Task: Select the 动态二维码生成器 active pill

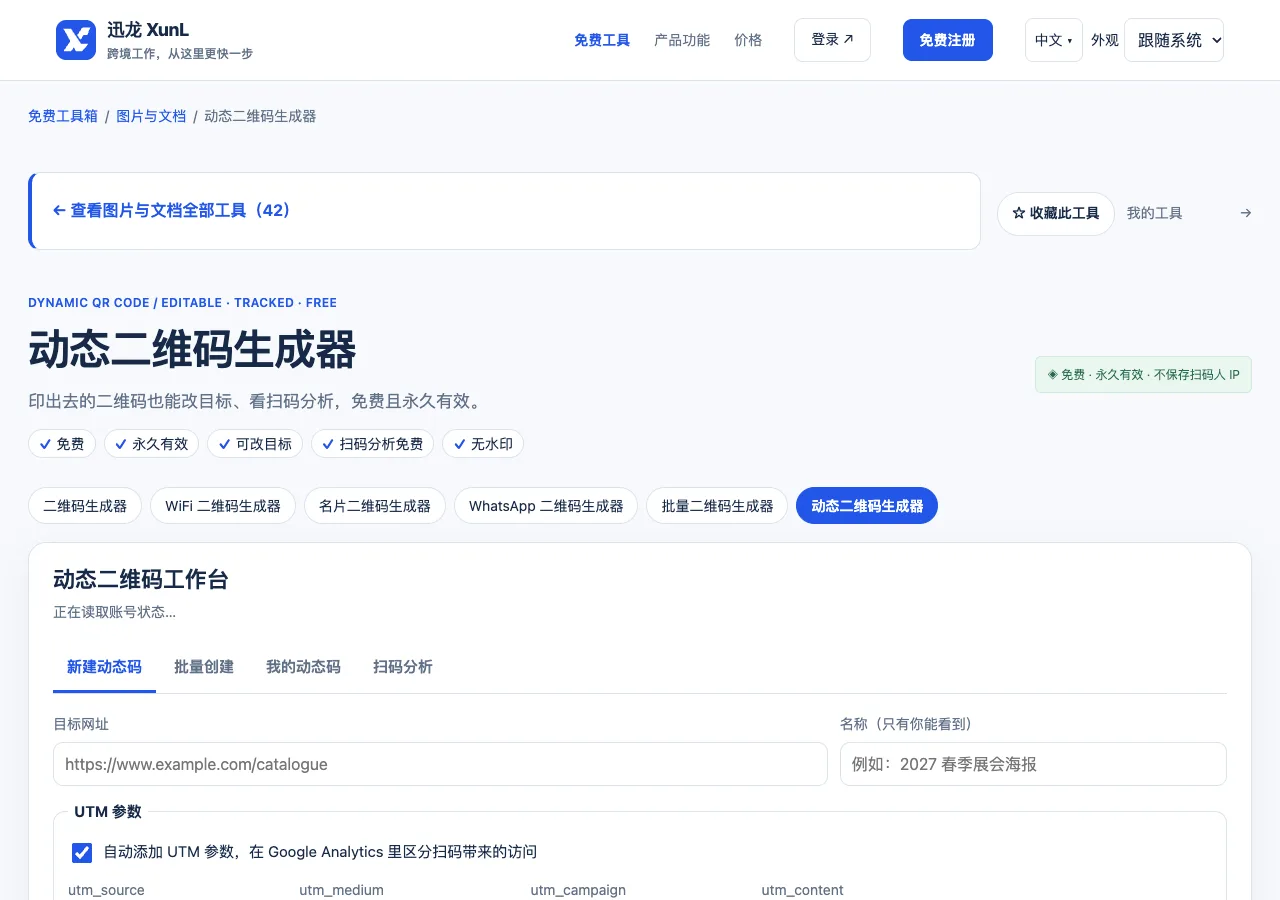Action: pyautogui.click(x=867, y=506)
